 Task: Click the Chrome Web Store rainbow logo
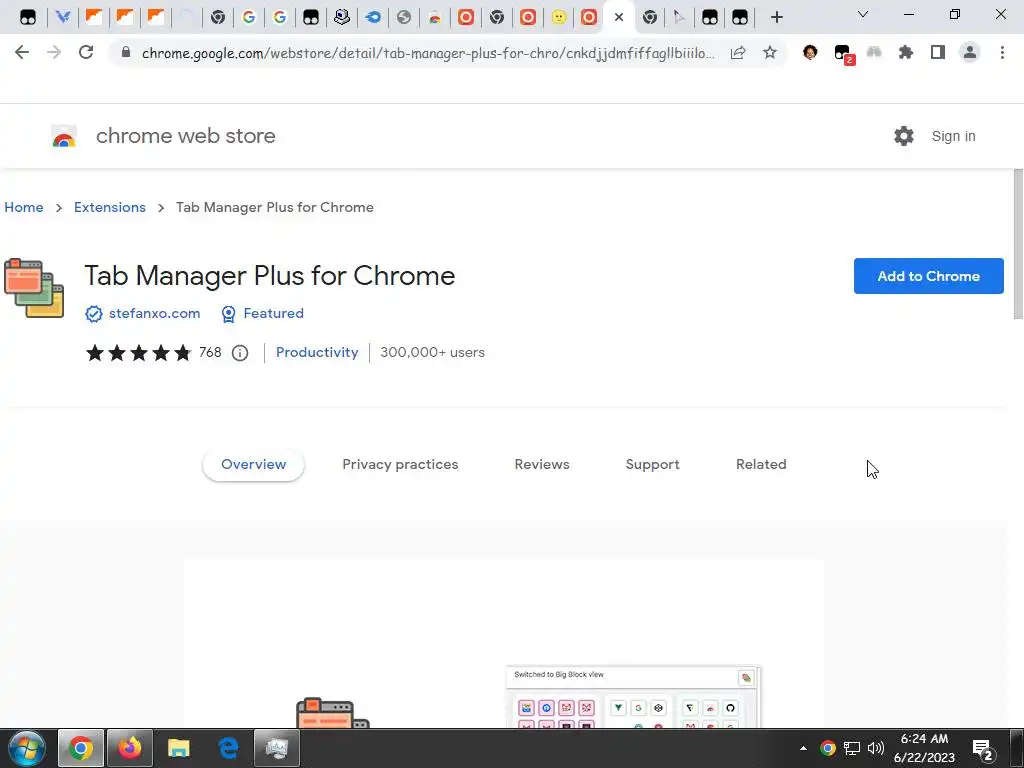click(x=64, y=136)
